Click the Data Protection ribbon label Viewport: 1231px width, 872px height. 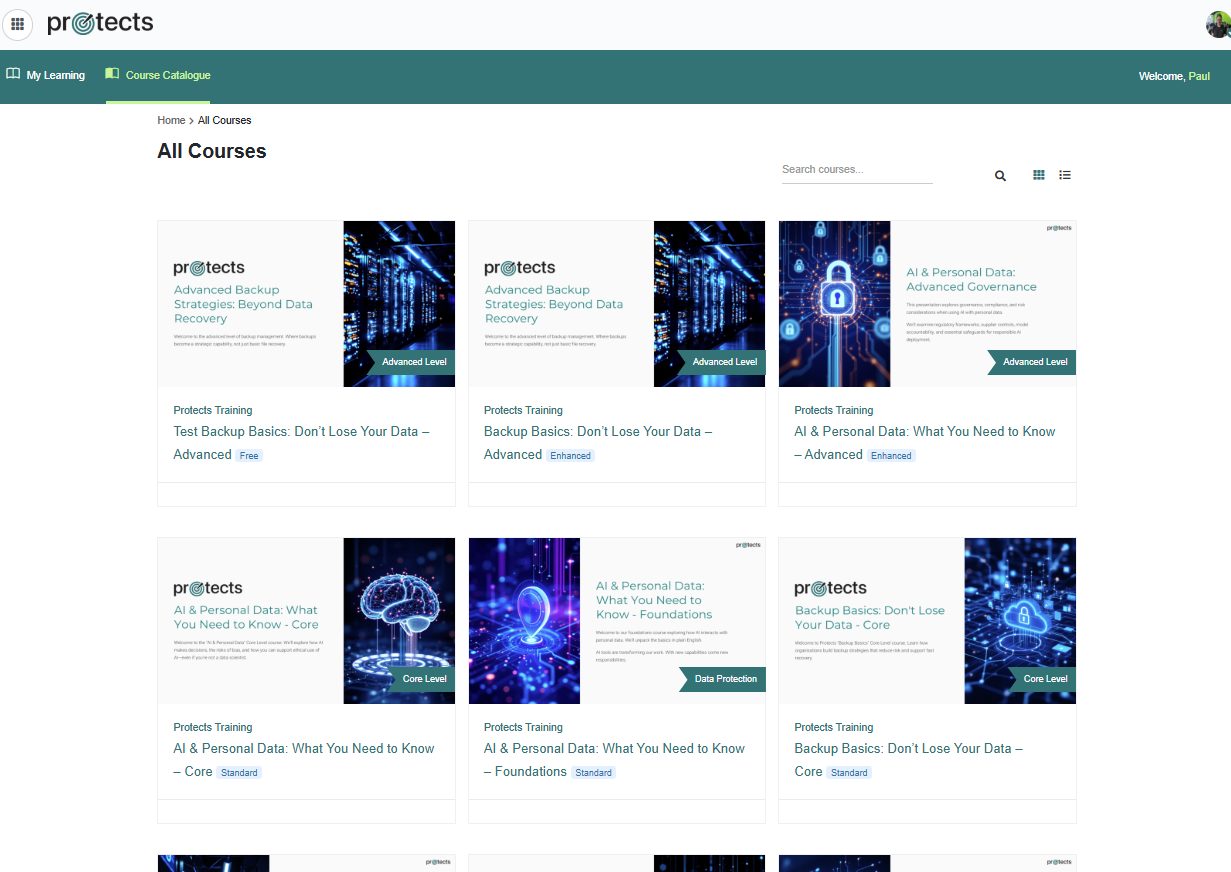[x=725, y=679]
